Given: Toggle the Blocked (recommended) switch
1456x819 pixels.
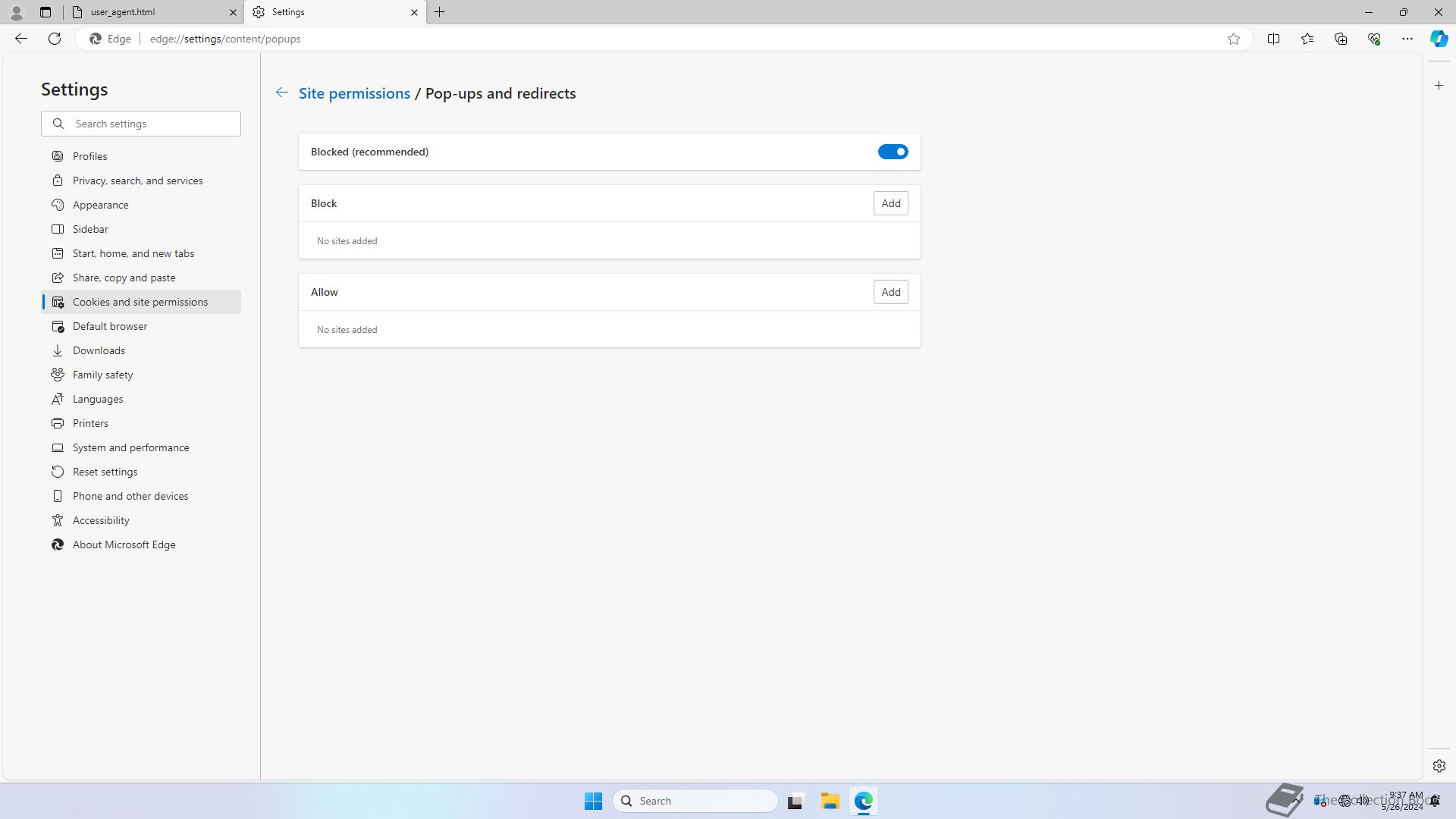Looking at the screenshot, I should (x=893, y=152).
